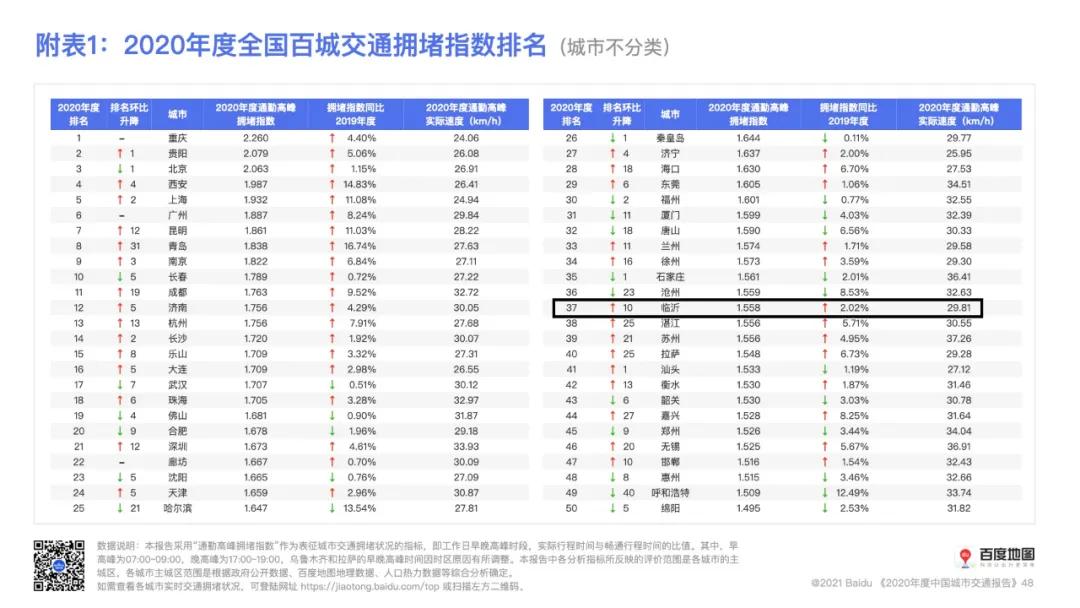Viewport: 1080px width, 608px height.
Task: Click the 城市 header above 重庆
Action: 178,114
